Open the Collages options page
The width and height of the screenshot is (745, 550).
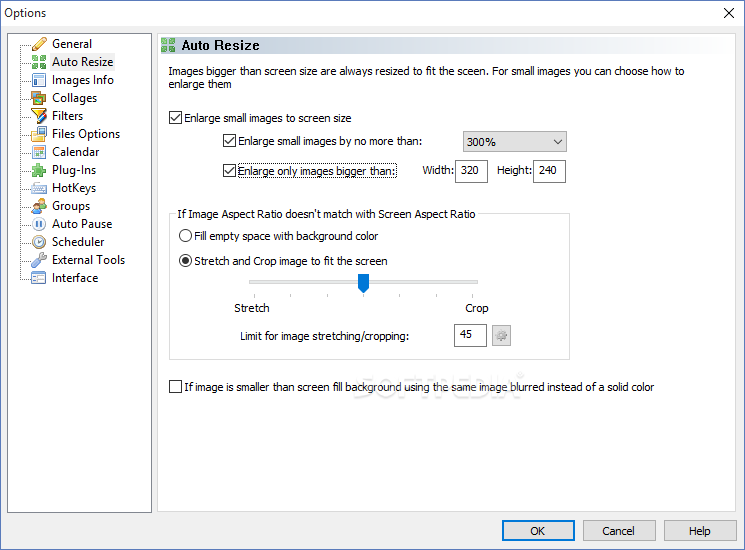pyautogui.click(x=75, y=98)
